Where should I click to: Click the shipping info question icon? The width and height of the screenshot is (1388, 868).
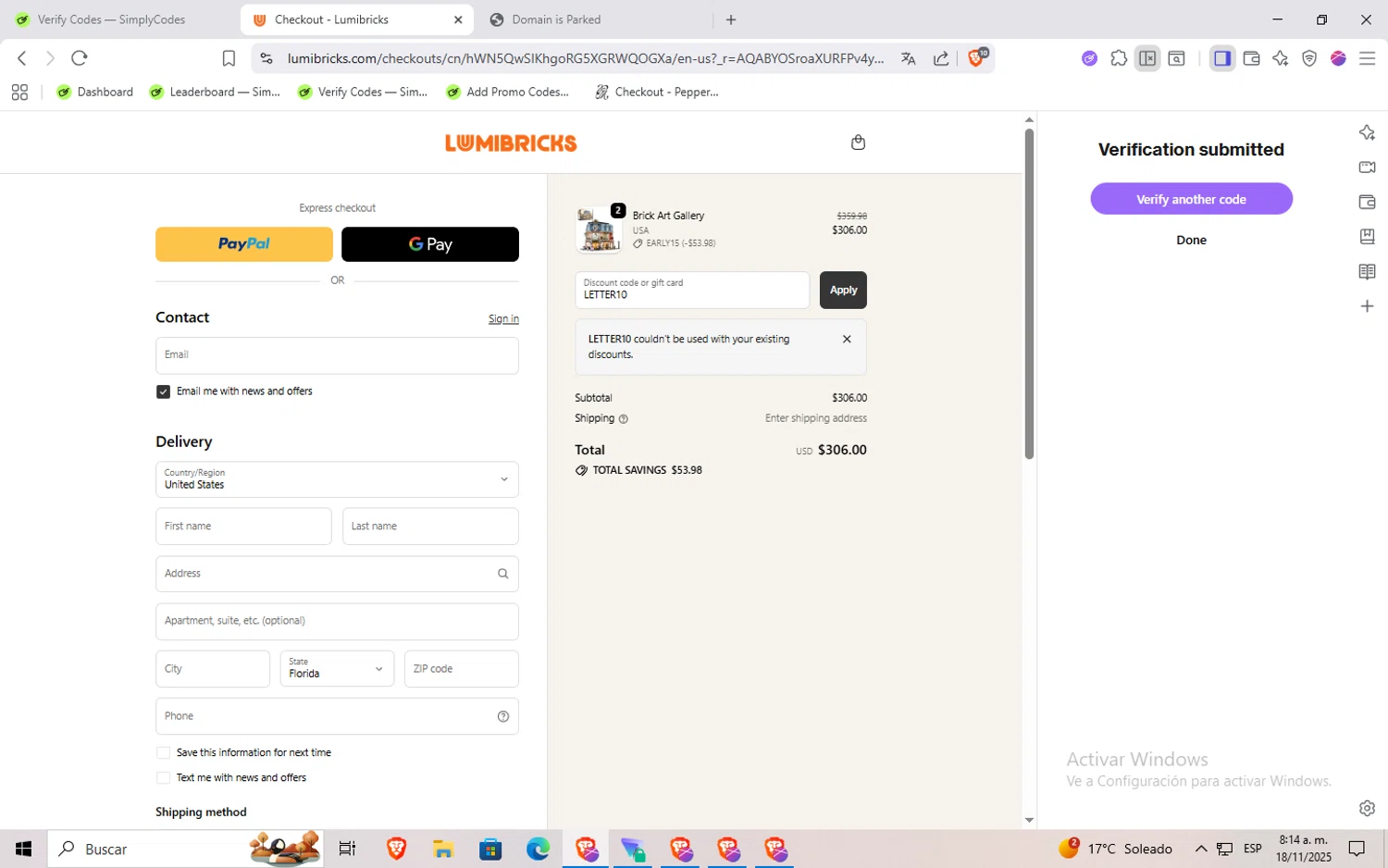623,419
